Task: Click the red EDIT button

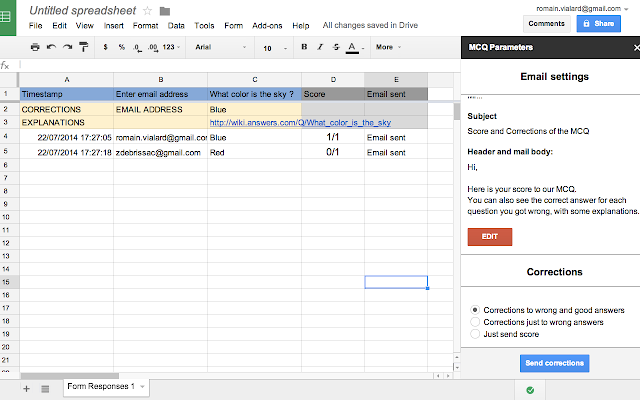Action: (x=489, y=237)
